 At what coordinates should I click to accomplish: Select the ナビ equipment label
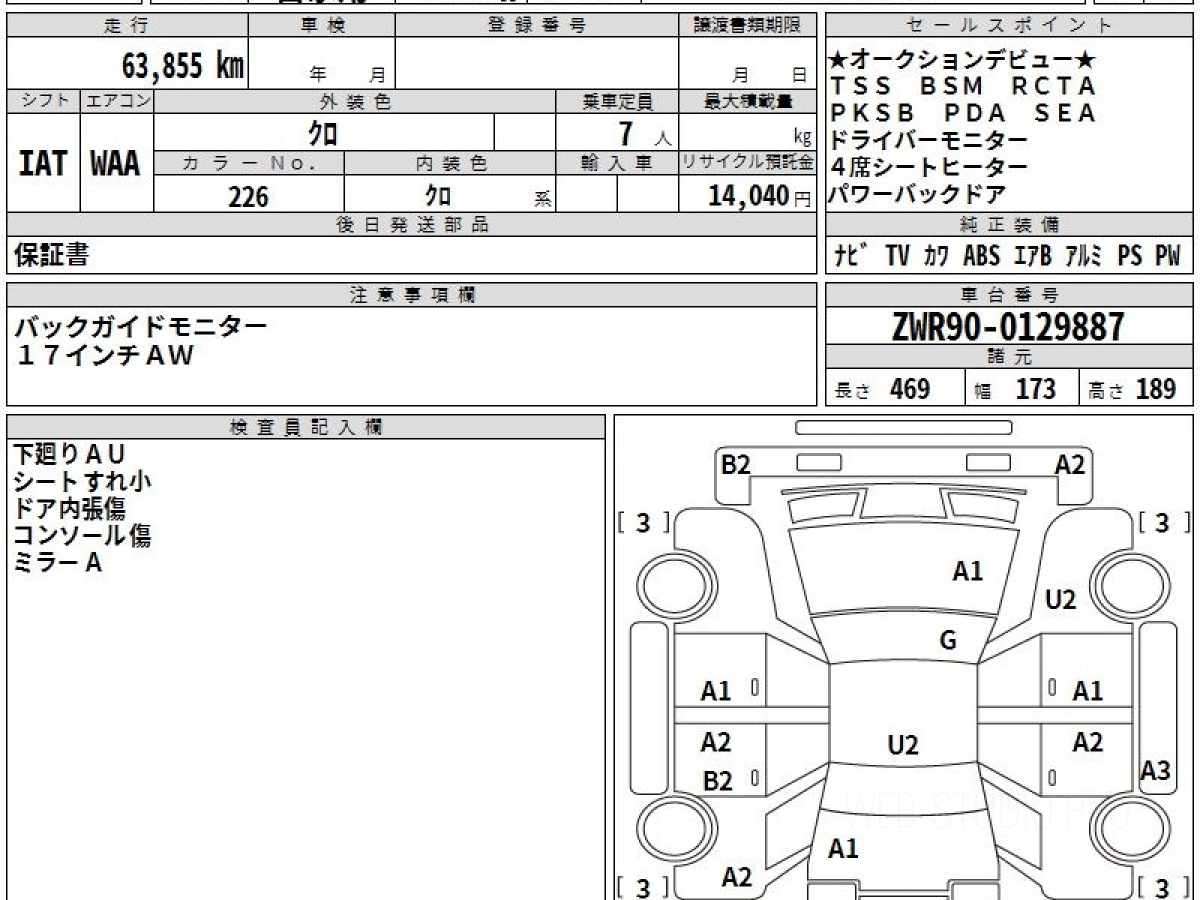pos(851,256)
